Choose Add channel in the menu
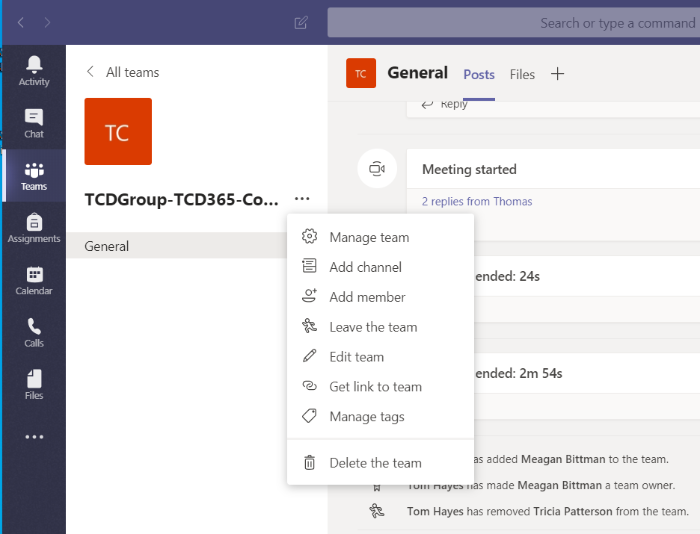The image size is (700, 534). point(365,267)
